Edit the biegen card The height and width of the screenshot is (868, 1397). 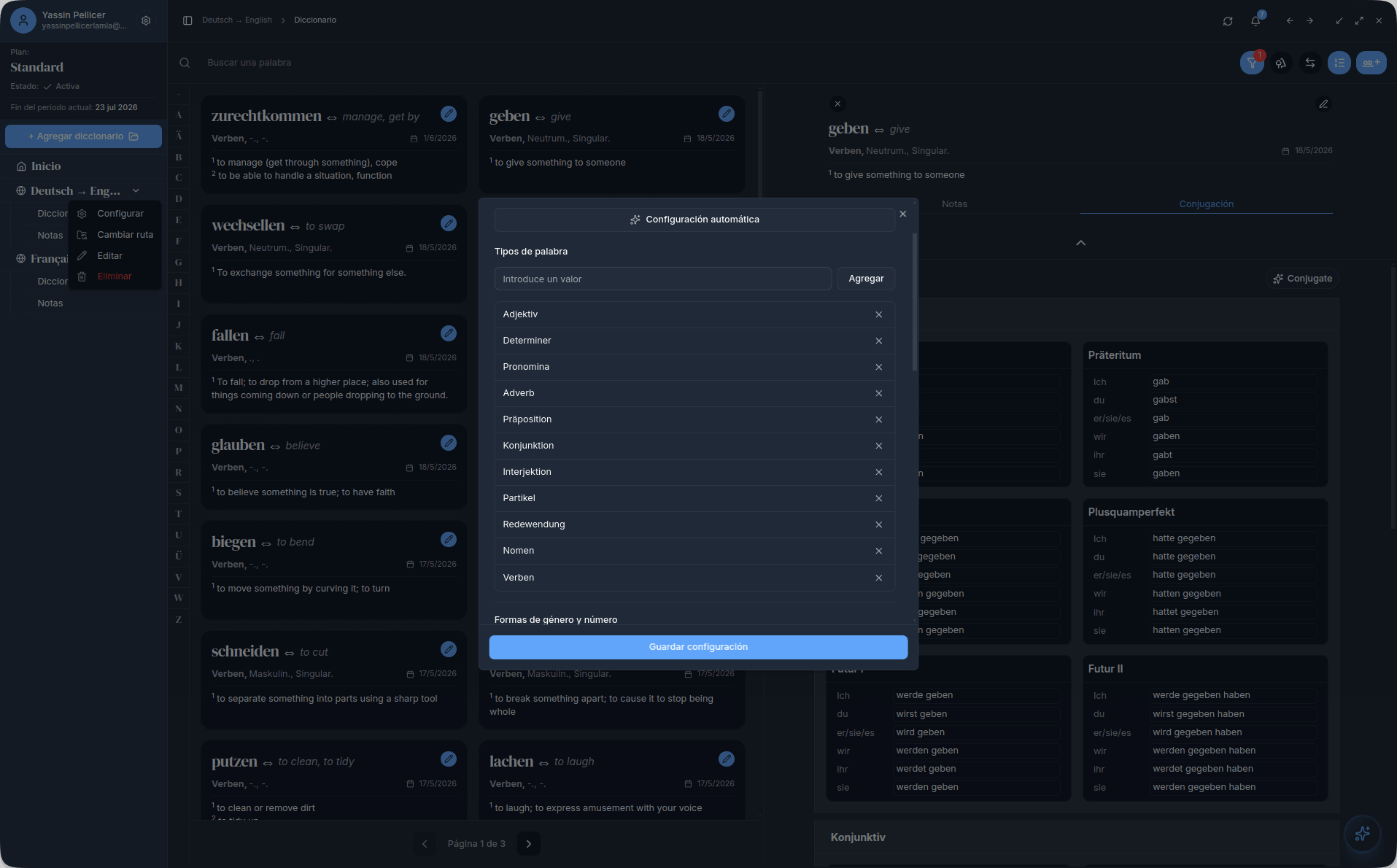coord(449,539)
